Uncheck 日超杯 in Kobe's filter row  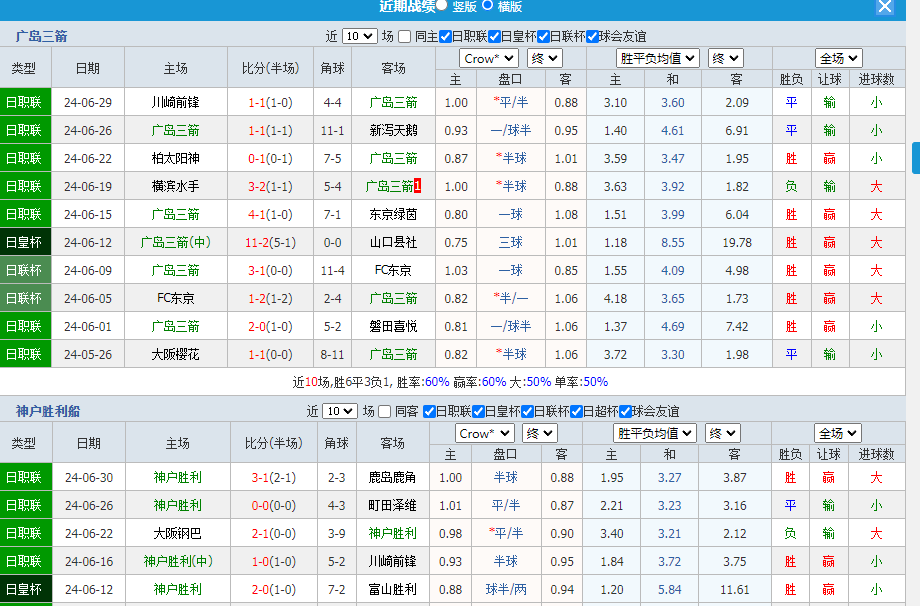pyautogui.click(x=576, y=409)
